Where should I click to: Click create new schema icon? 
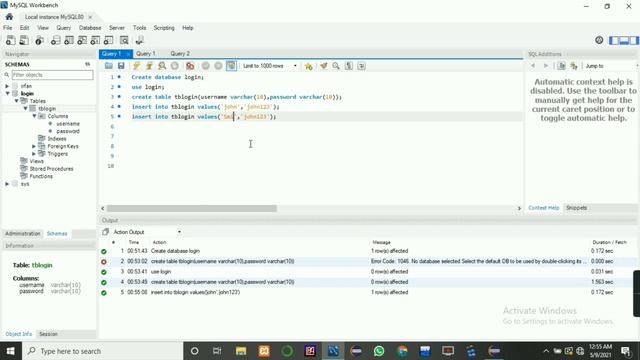pyautogui.click(x=56, y=40)
